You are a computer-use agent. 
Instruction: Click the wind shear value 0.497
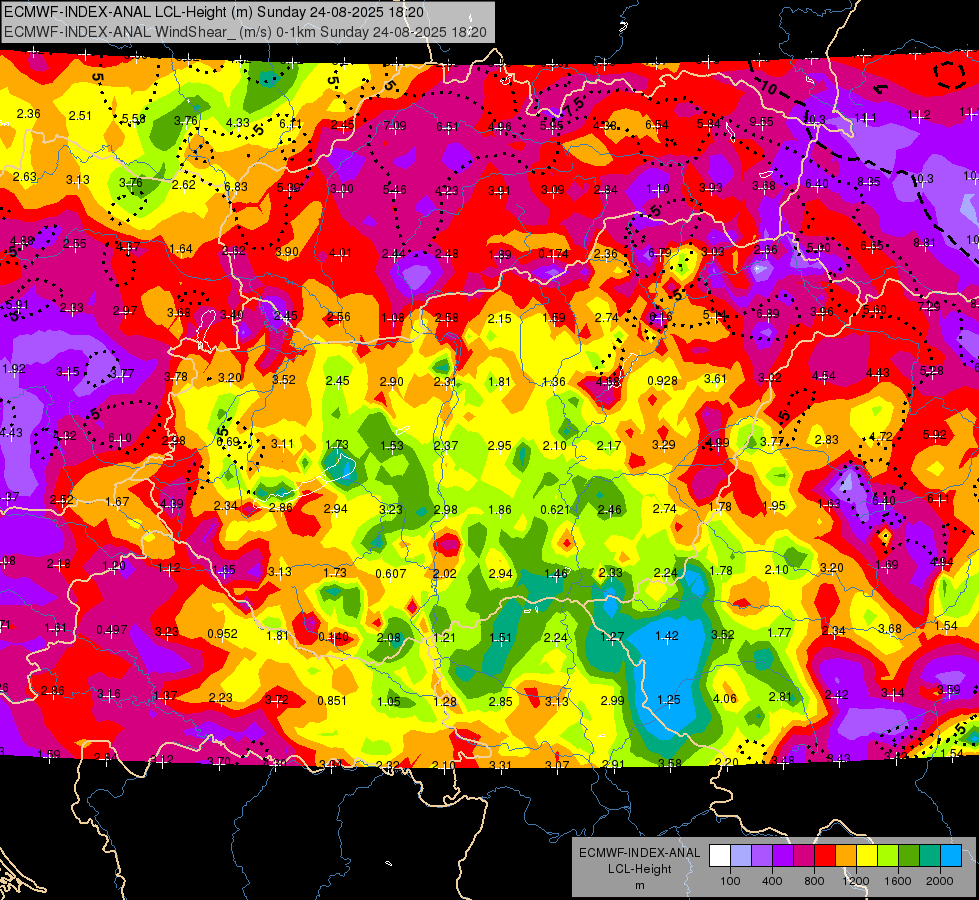click(x=112, y=630)
